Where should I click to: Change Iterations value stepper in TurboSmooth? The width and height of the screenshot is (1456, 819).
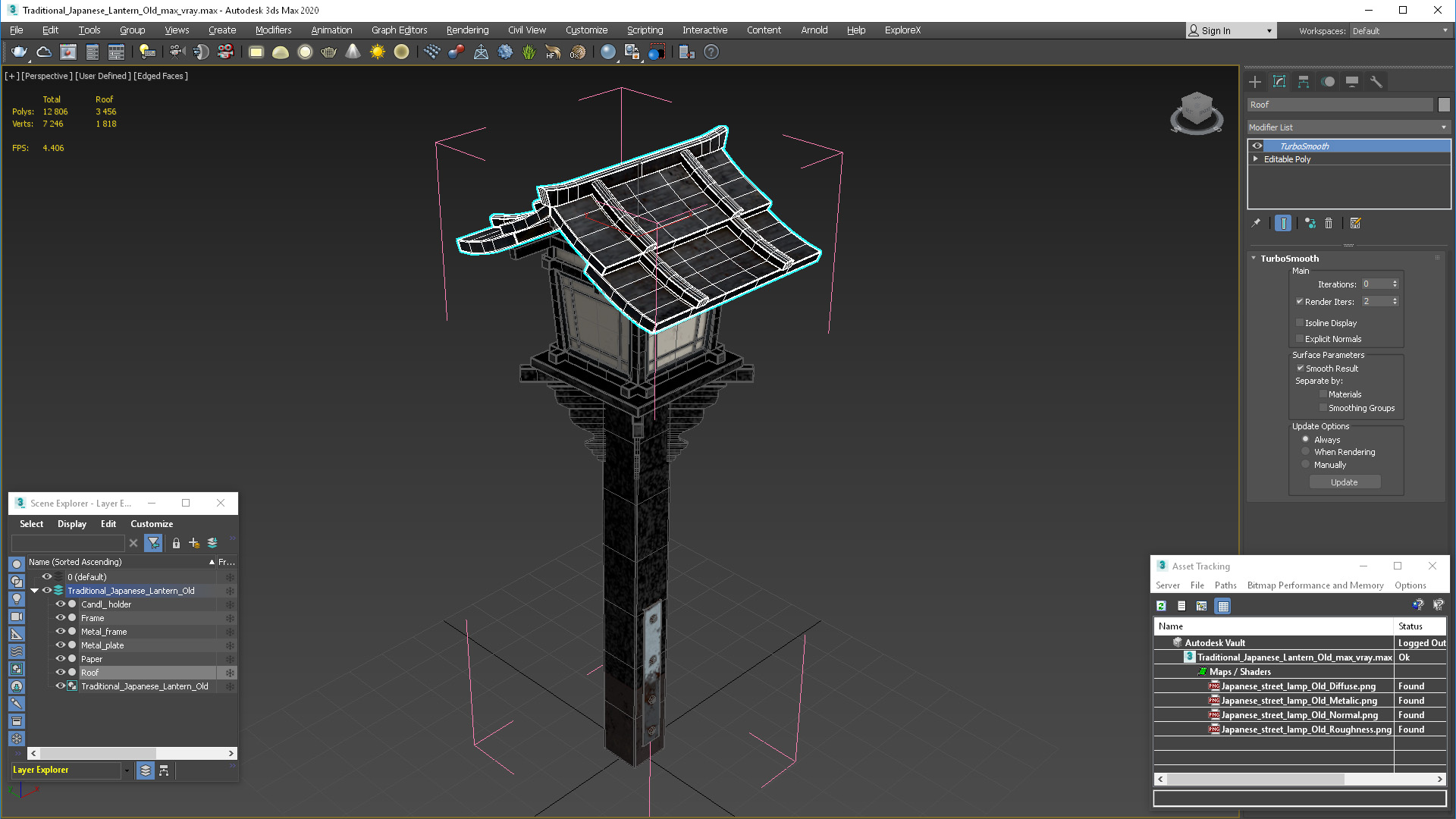[x=1395, y=284]
